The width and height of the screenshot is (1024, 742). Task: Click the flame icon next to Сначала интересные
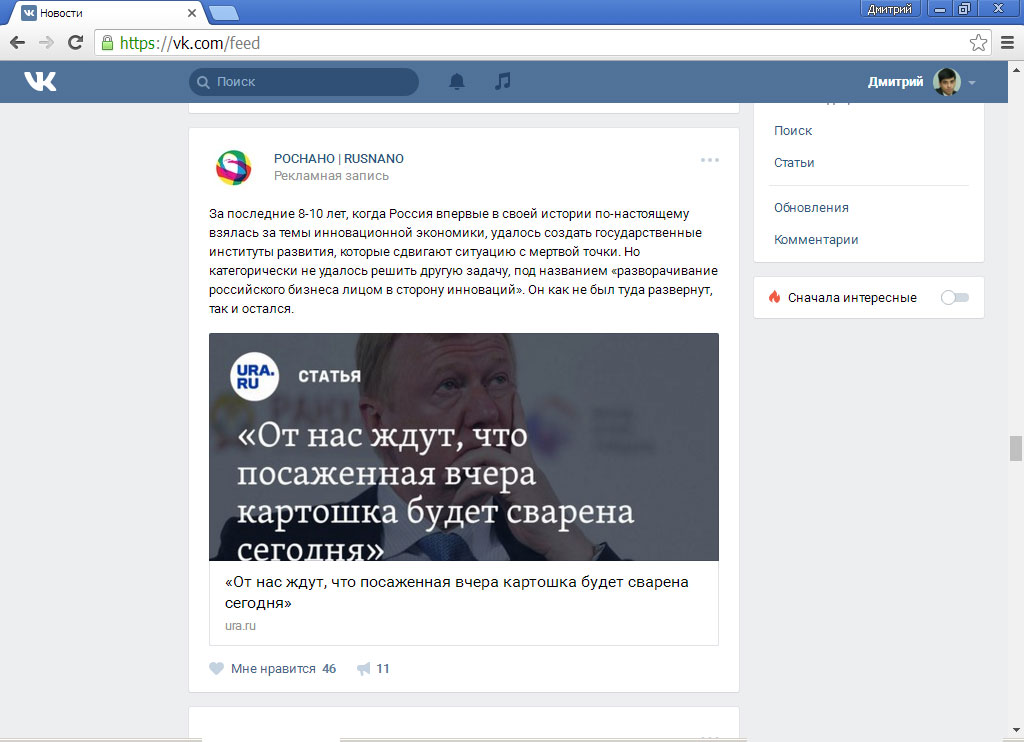click(x=775, y=297)
